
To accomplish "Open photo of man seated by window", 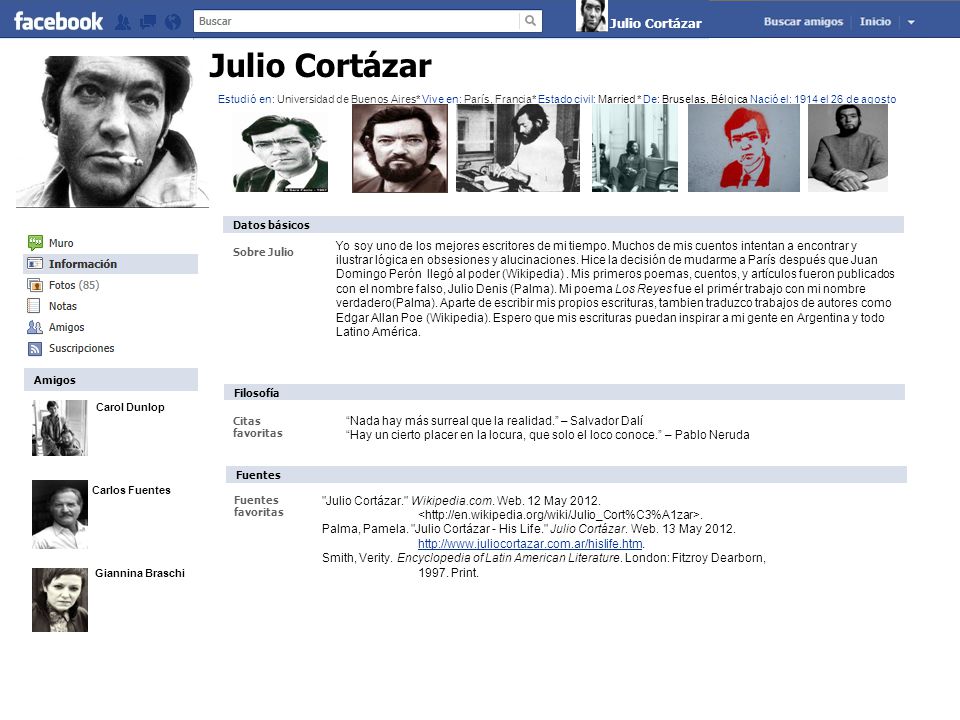I will [x=635, y=148].
